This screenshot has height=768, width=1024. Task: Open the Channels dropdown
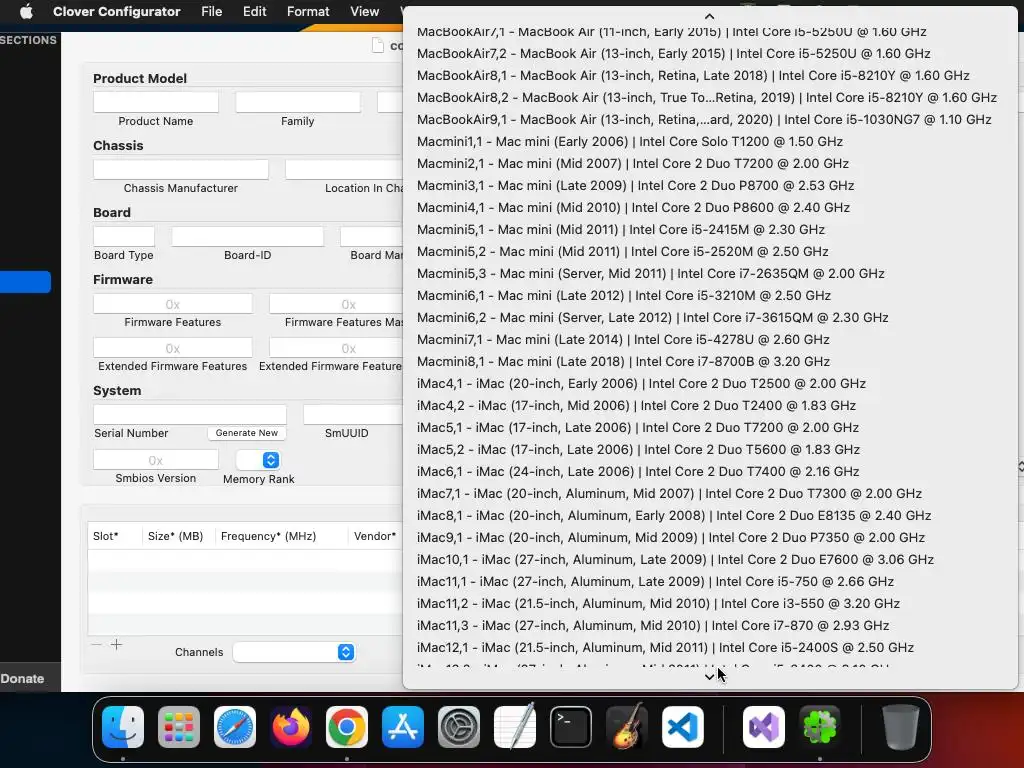294,652
